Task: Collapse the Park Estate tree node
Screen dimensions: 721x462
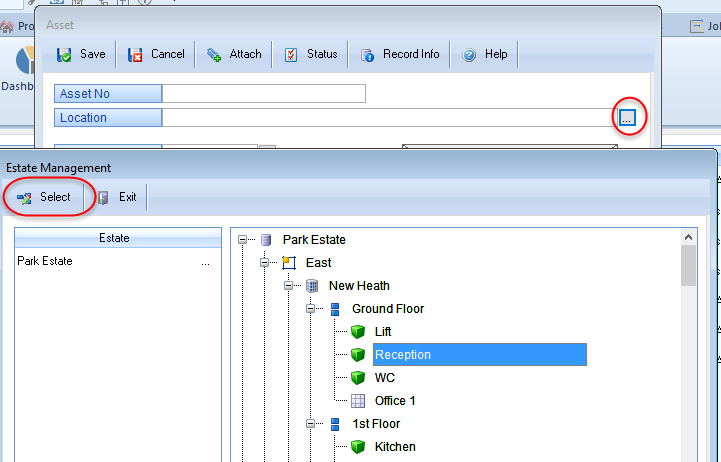Action: click(242, 240)
